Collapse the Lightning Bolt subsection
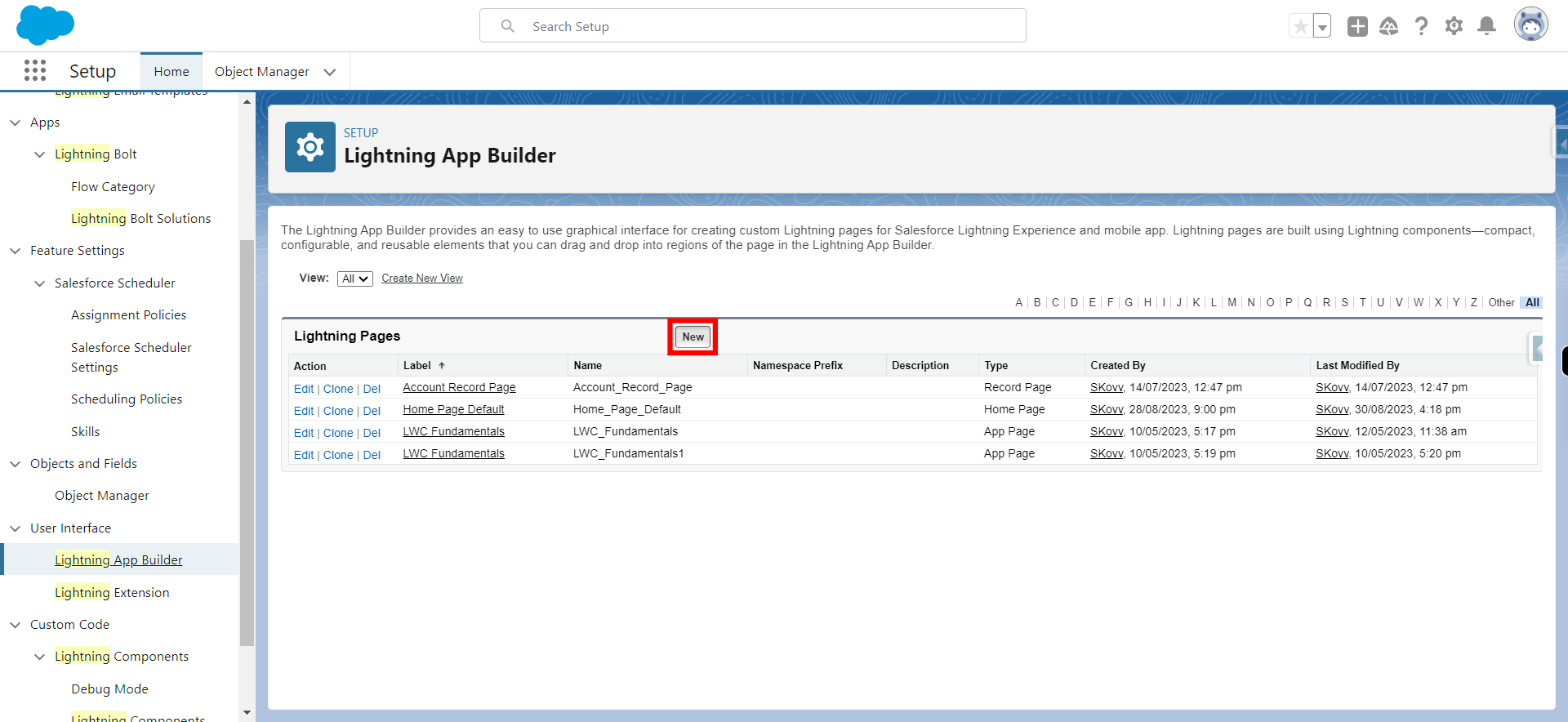The width and height of the screenshot is (1568, 722). click(x=40, y=154)
